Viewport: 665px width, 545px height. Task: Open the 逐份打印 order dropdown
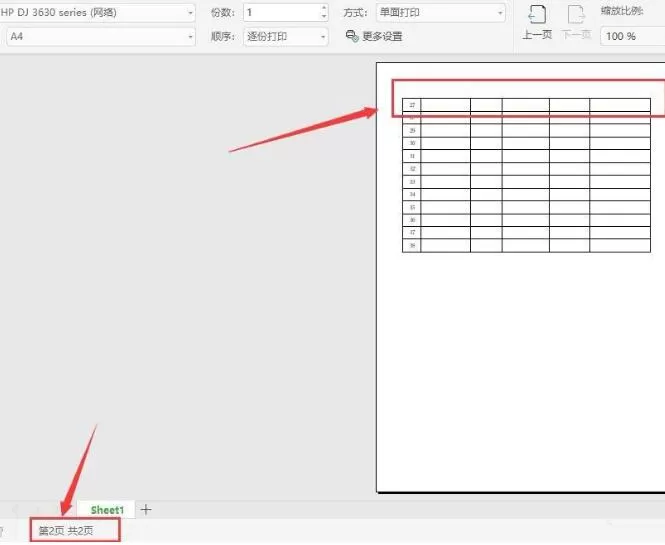(286, 36)
